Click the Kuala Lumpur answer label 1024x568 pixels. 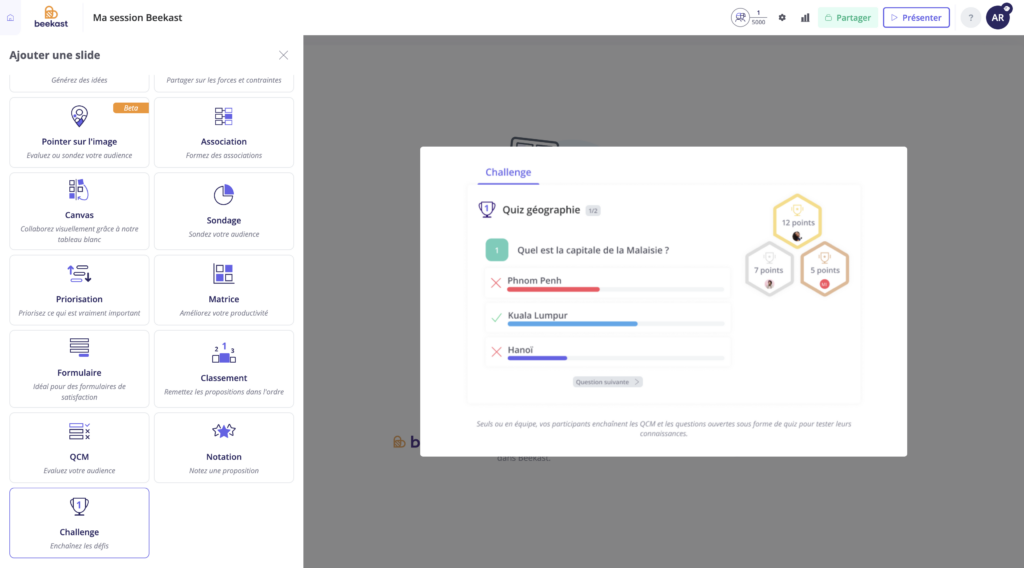(537, 315)
